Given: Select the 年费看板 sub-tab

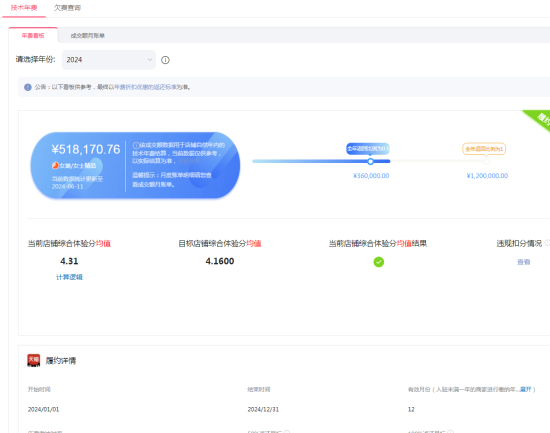Looking at the screenshot, I should point(33,35).
